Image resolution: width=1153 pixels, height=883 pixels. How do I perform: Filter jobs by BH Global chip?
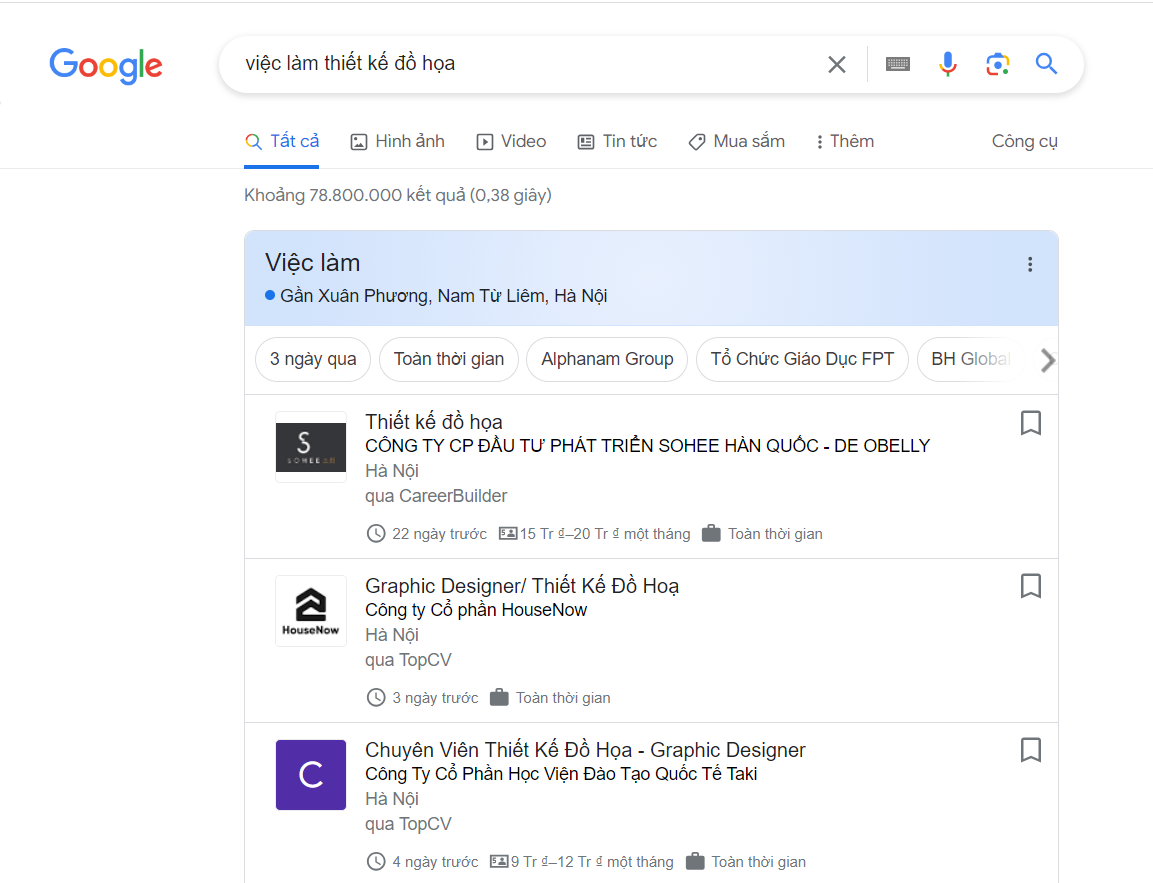coord(971,359)
